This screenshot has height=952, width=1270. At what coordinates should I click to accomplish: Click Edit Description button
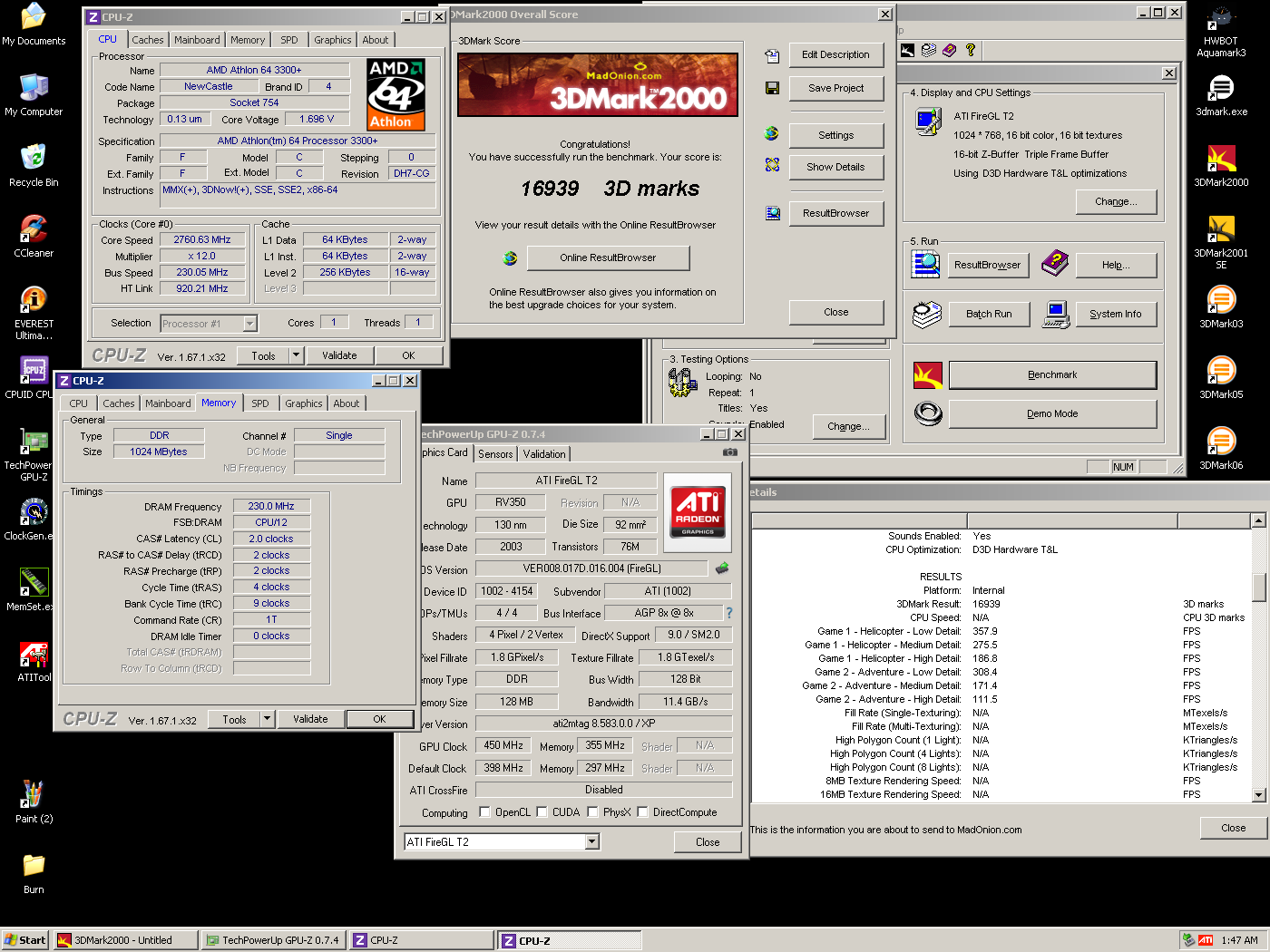[x=835, y=54]
